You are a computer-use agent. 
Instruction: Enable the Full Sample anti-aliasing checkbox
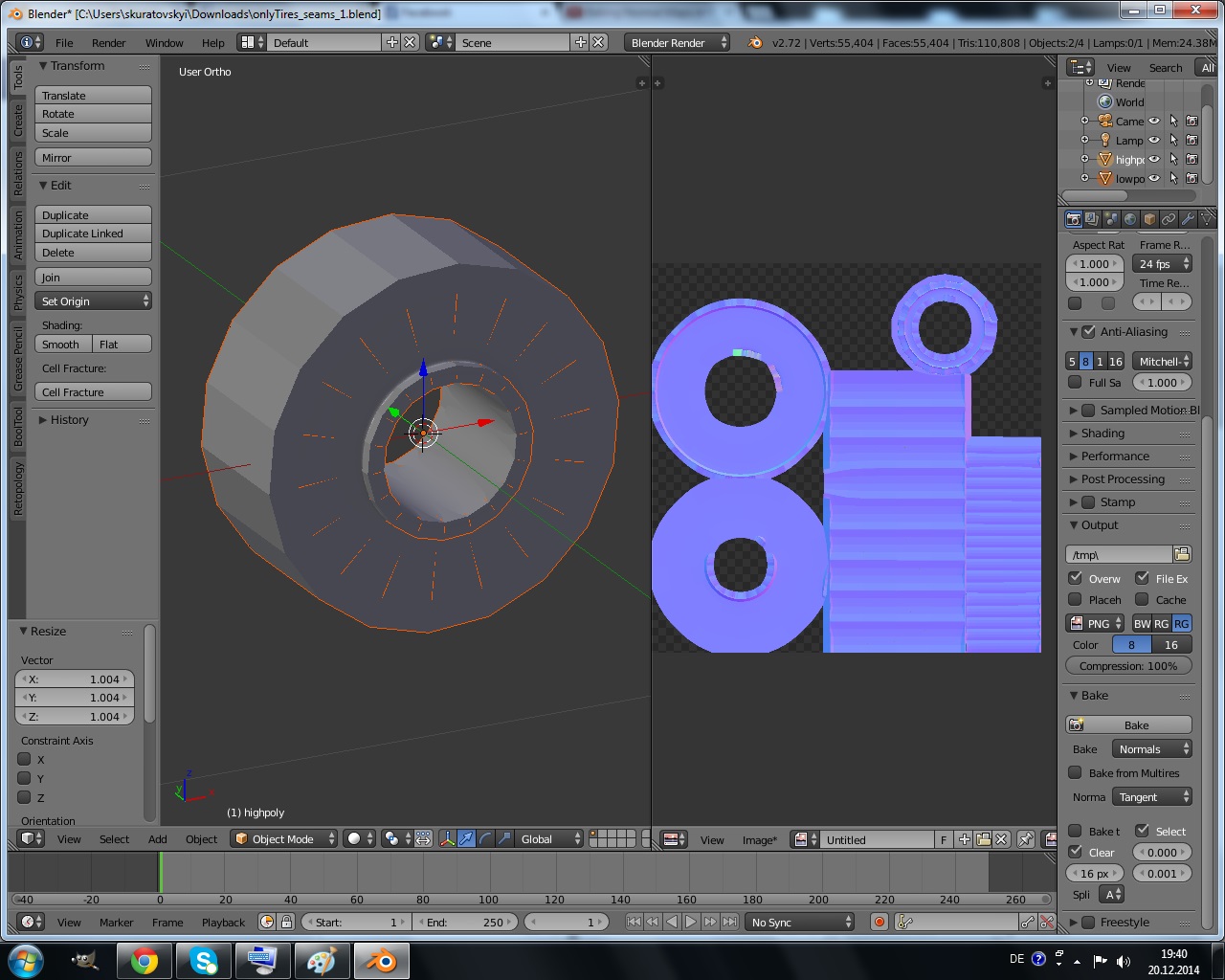(1076, 383)
